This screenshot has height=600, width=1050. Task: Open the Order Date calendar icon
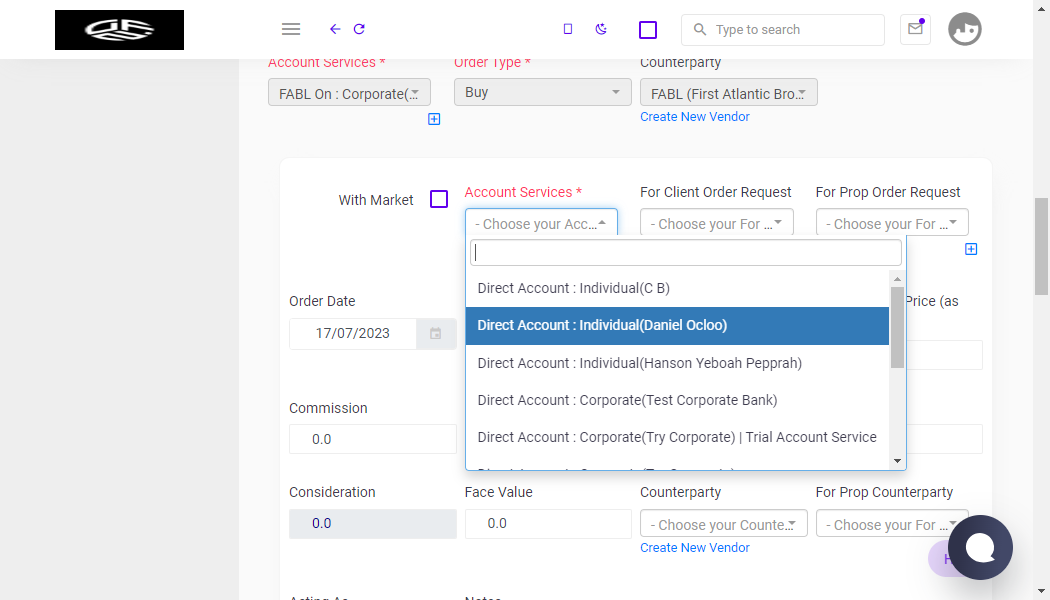coord(436,333)
